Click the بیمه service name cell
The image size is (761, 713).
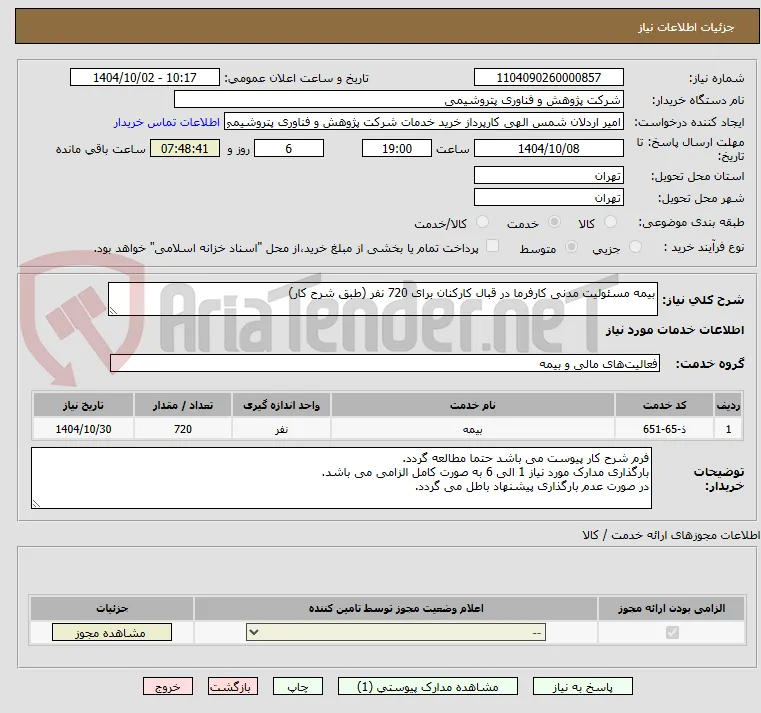click(473, 429)
